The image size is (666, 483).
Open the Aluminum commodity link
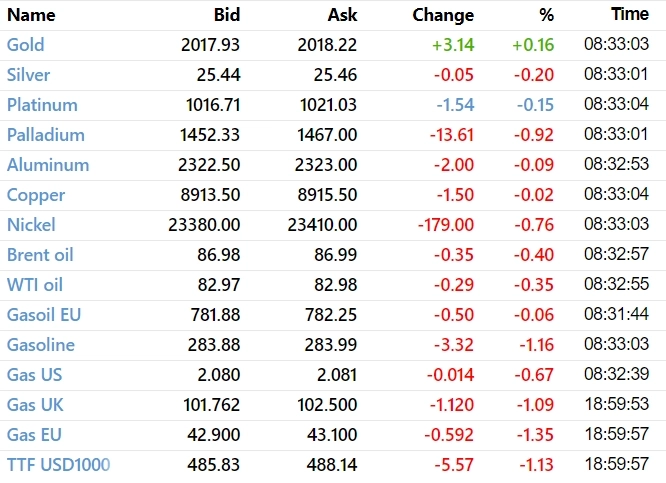47,165
